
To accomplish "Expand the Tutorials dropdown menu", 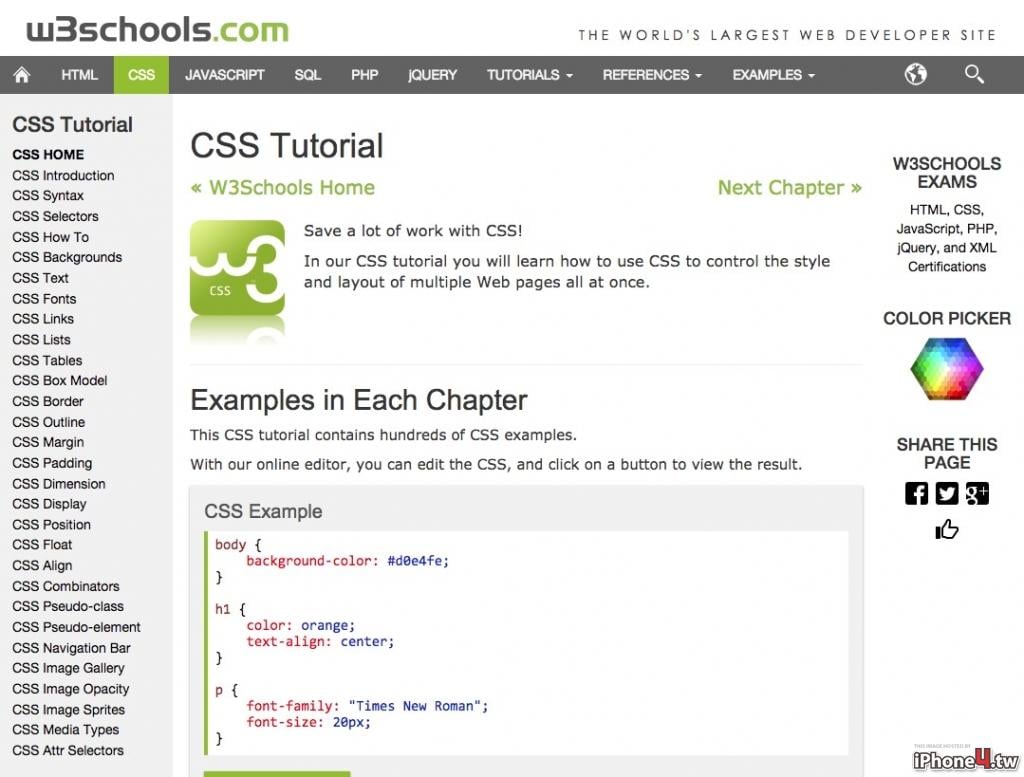I will (x=530, y=75).
